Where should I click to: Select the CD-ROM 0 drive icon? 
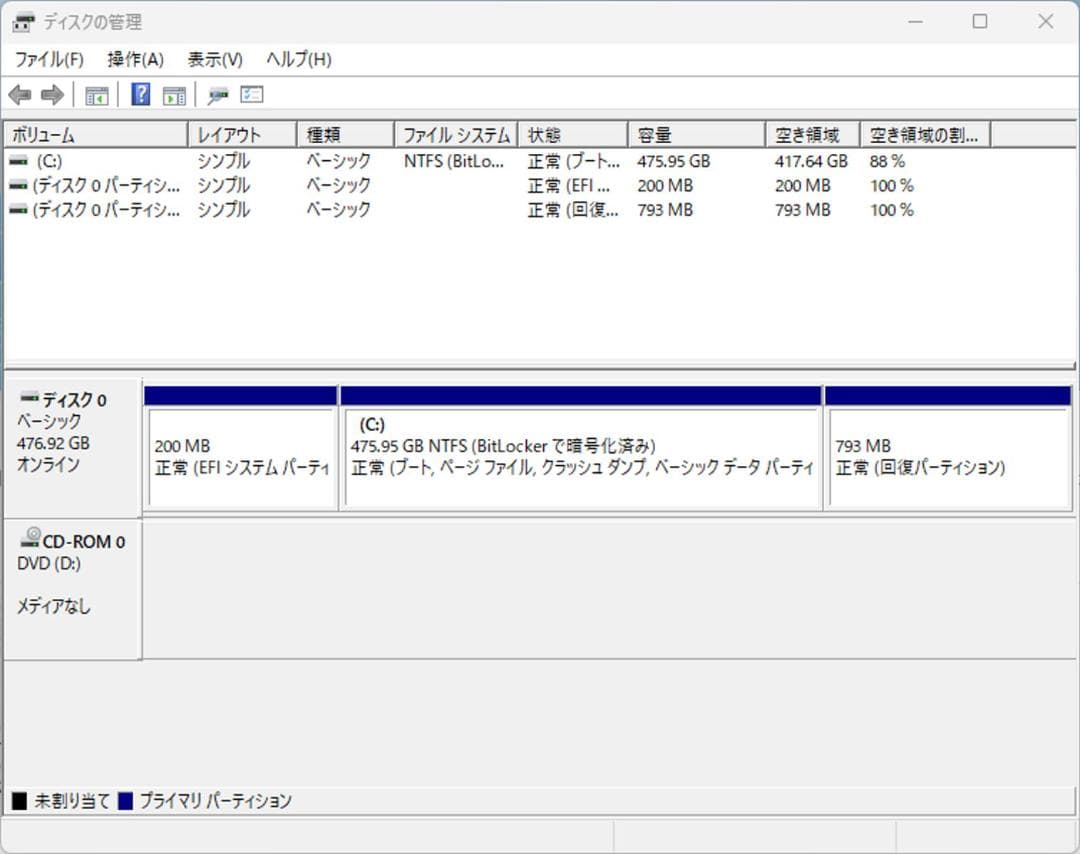point(28,540)
